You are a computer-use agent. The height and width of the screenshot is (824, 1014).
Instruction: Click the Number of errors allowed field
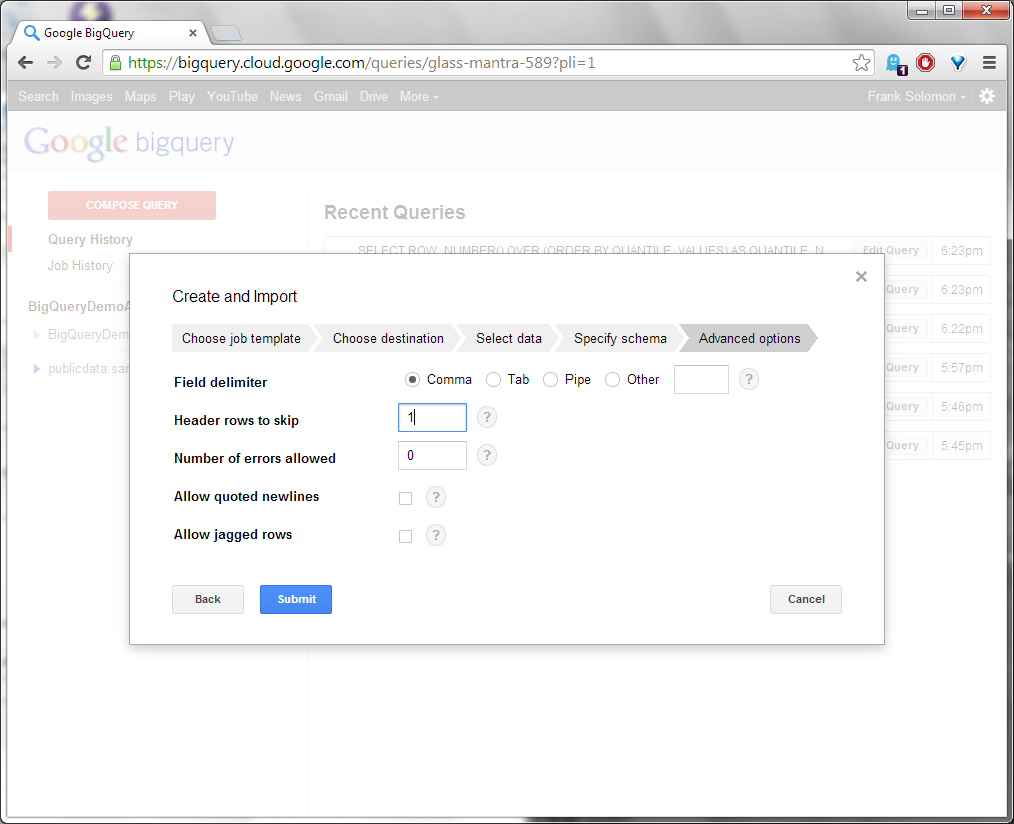click(x=432, y=455)
